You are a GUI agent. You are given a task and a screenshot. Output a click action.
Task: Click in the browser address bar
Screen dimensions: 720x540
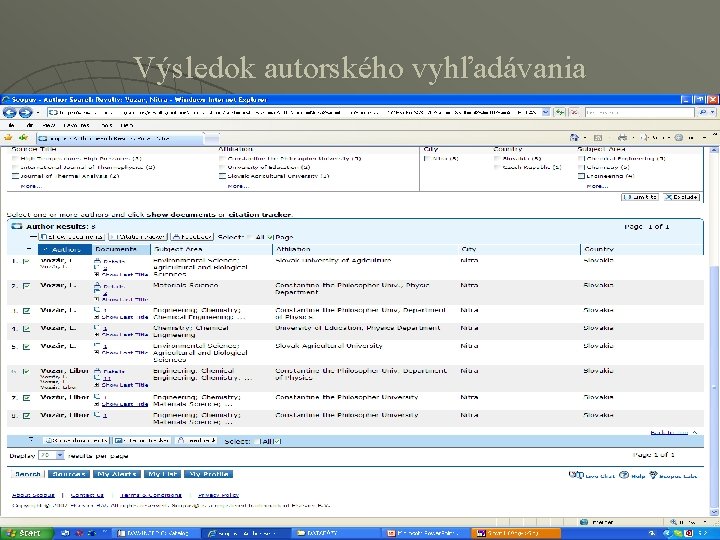(x=294, y=112)
